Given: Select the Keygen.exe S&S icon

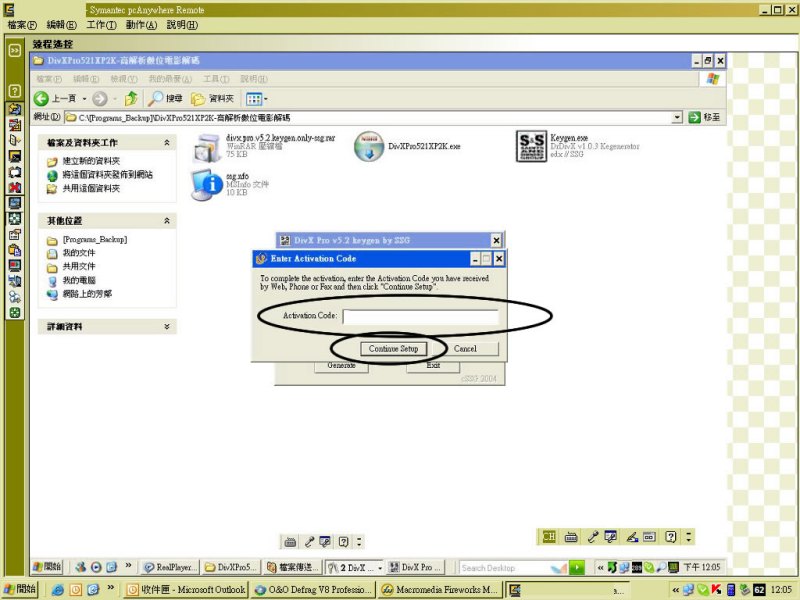Looking at the screenshot, I should [531, 146].
